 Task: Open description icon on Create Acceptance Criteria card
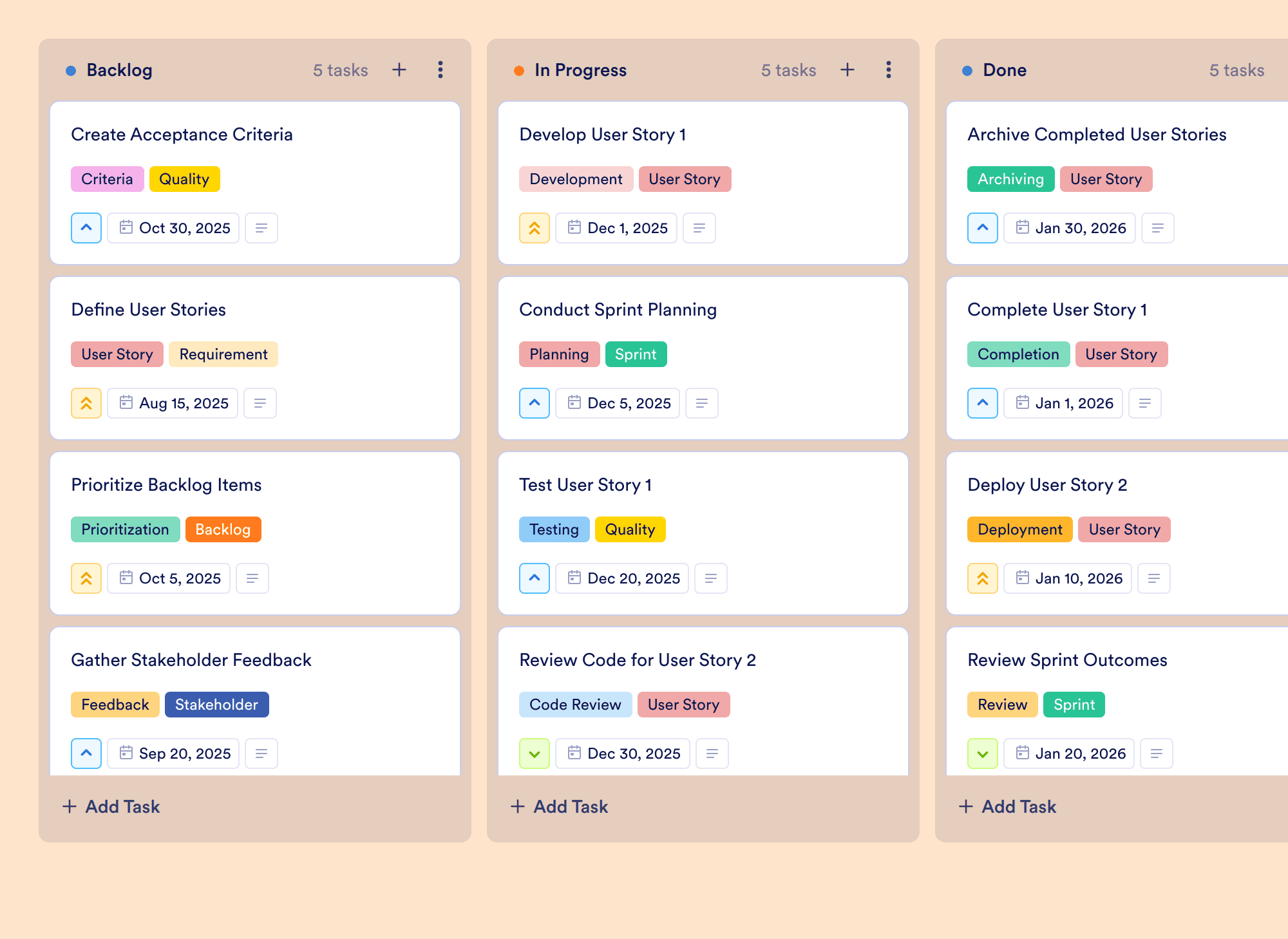point(261,228)
